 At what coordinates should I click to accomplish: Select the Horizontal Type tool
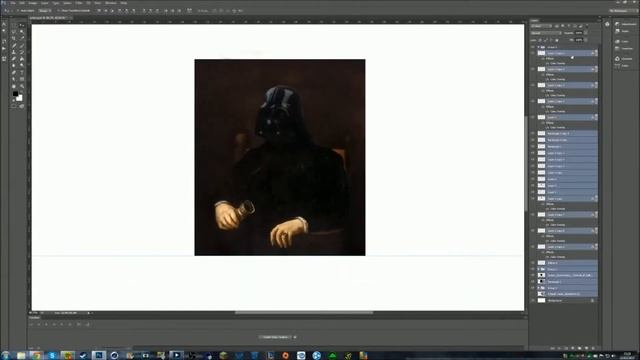tap(22, 72)
